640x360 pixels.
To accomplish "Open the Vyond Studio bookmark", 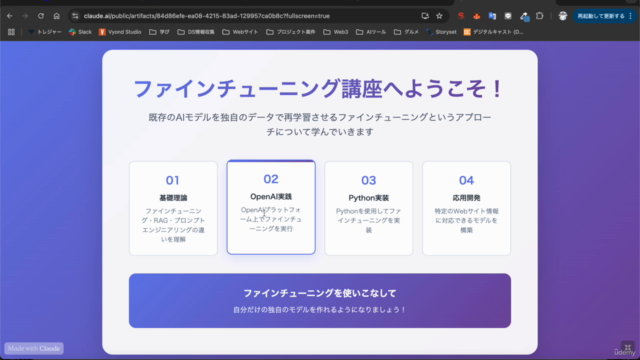I will [x=120, y=32].
